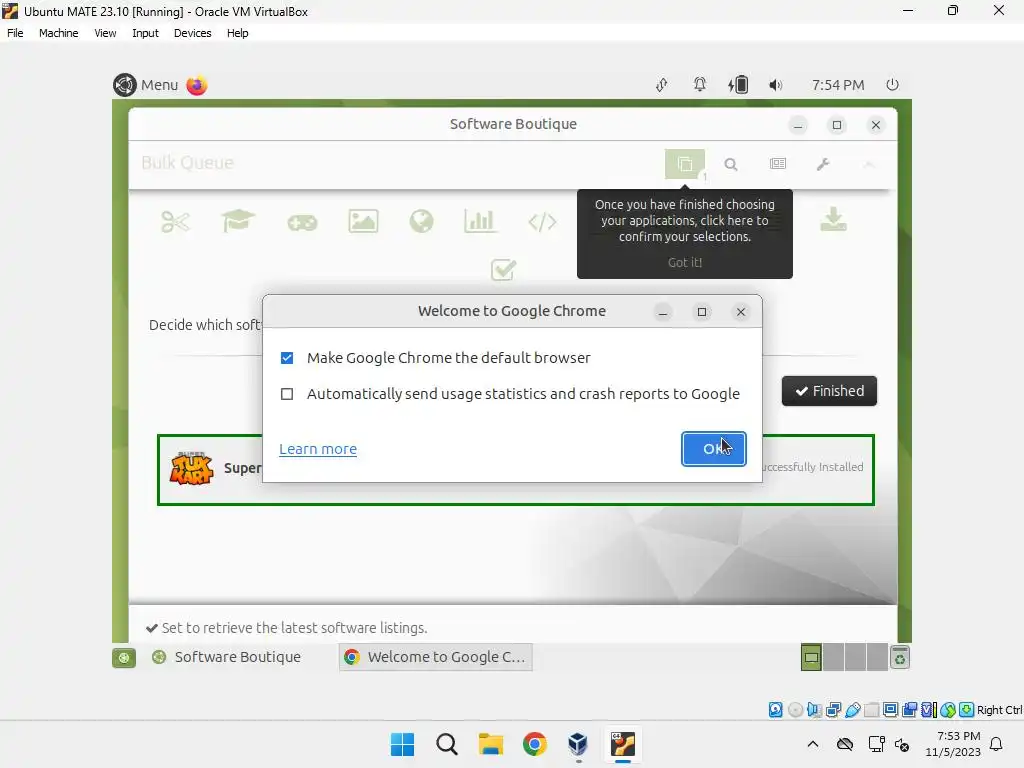This screenshot has height=768, width=1024.
Task: Confirm Chrome welcome dialog with OK
Action: [x=713, y=449]
